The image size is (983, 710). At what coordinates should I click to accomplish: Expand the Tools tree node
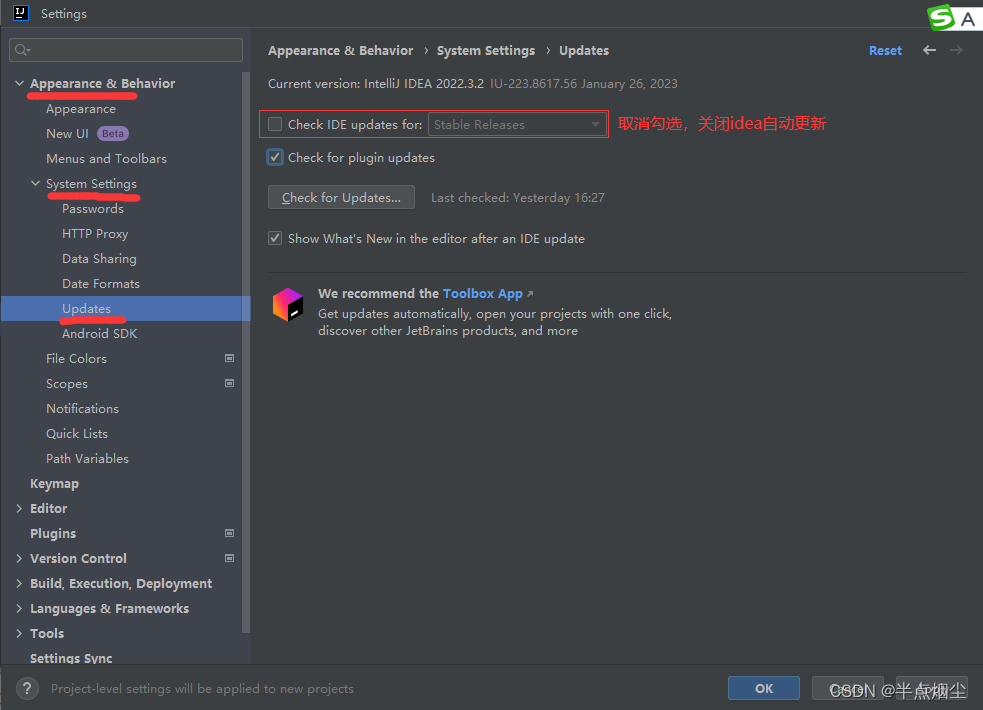pos(19,633)
